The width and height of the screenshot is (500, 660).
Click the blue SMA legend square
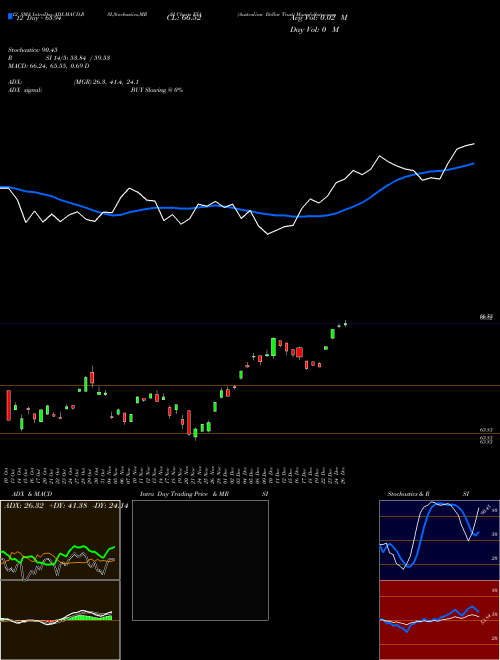(10, 17)
